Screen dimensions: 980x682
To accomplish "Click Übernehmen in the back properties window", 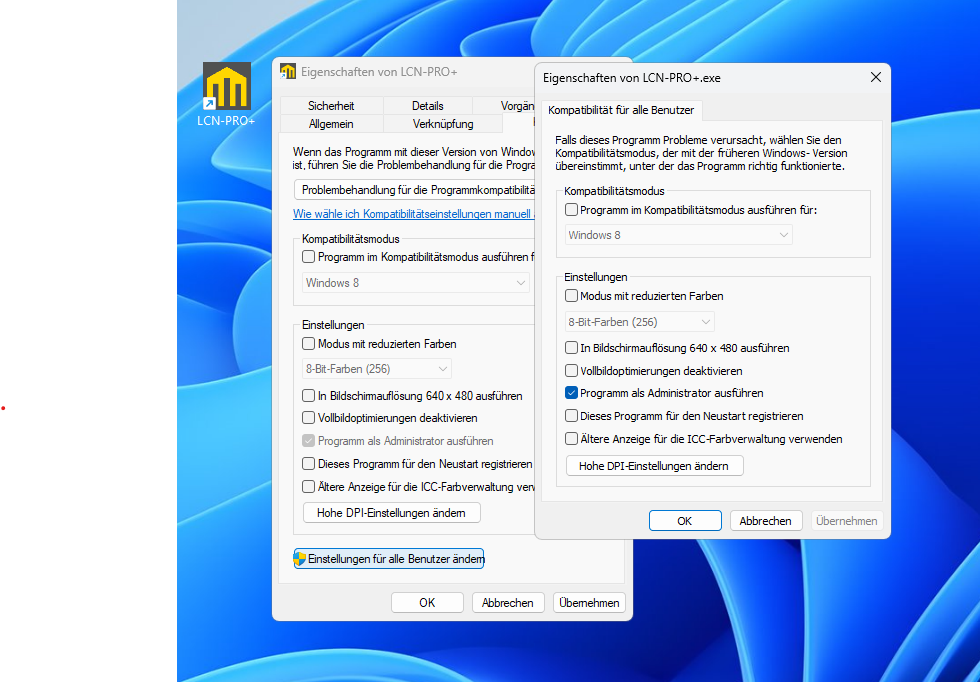I will (x=589, y=603).
